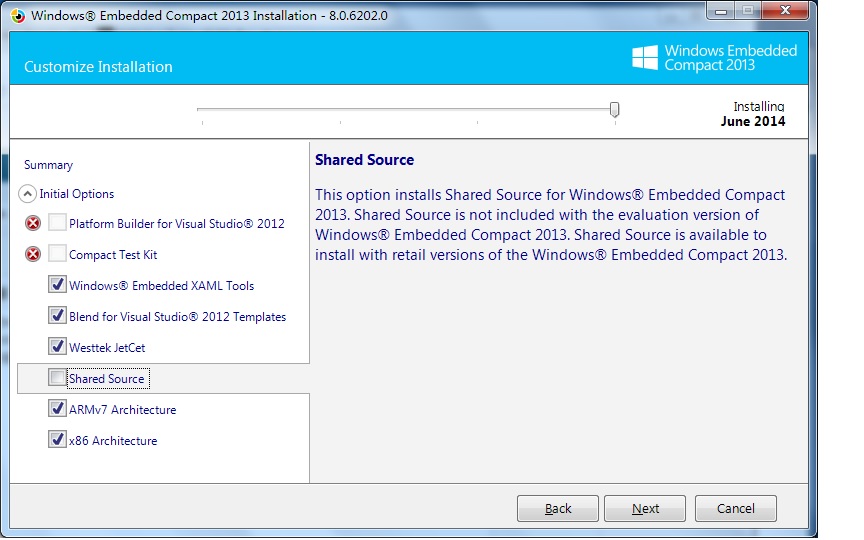Cancel the installation

point(736,508)
